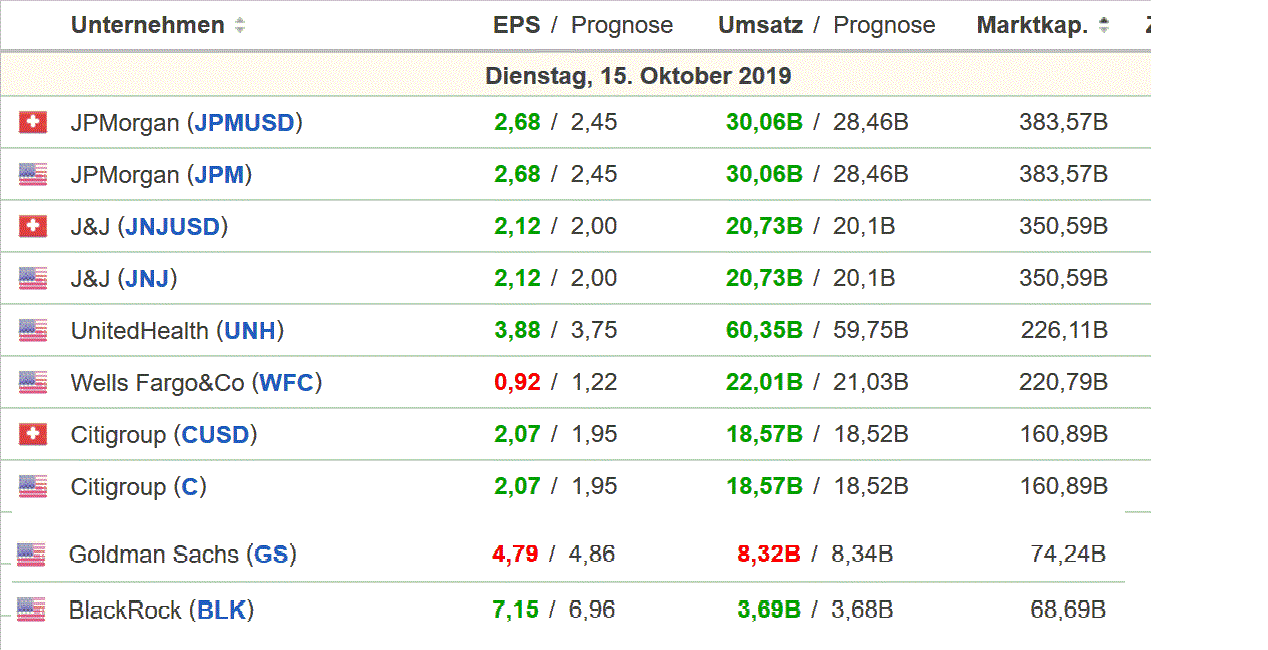Open the JNJ ticker link
The image size is (1268, 650).
147,279
